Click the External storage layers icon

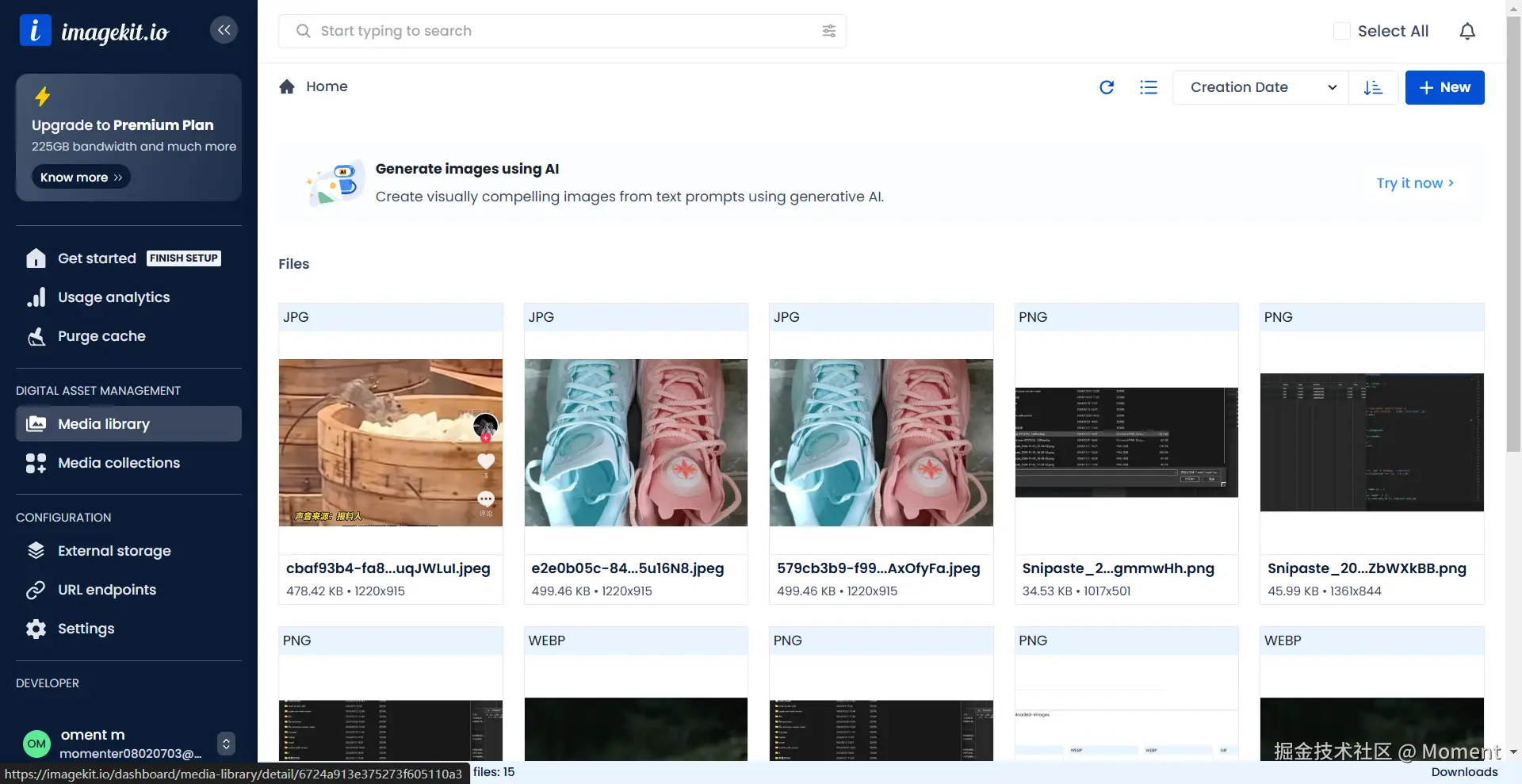point(36,551)
